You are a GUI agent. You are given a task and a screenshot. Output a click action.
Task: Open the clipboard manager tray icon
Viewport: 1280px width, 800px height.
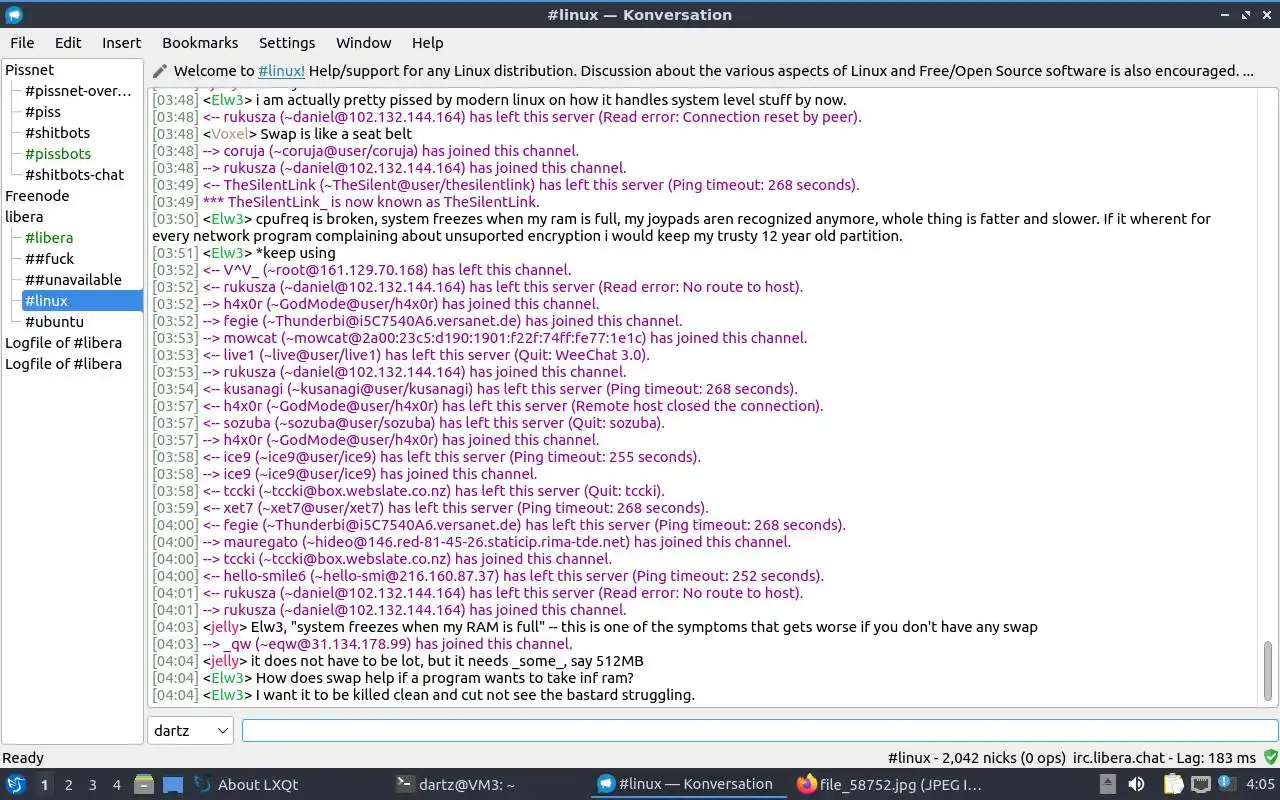[1173, 785]
